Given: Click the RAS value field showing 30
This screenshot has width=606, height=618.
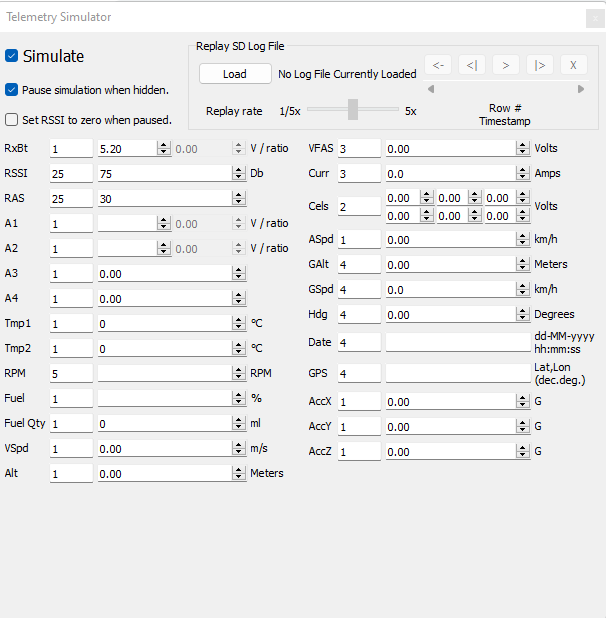Looking at the screenshot, I should point(165,198).
